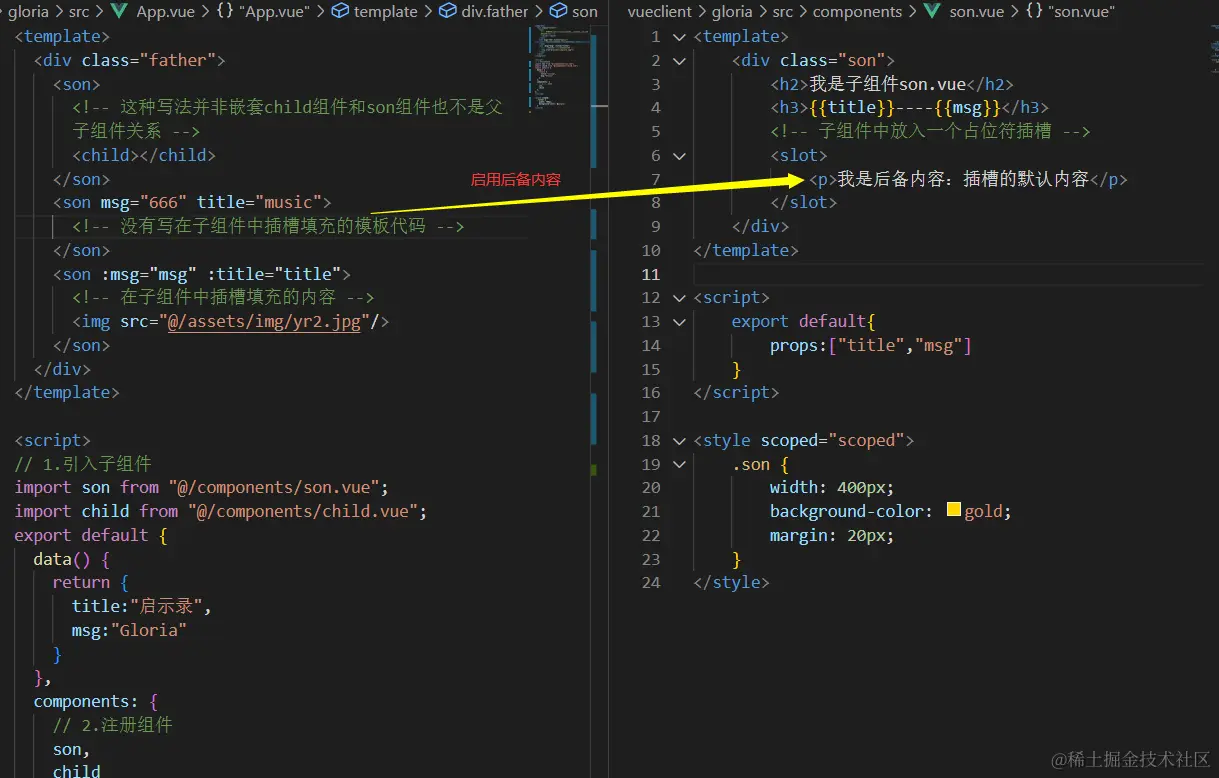Select the braces "son.vue" breadcrumb symbol

(1070, 12)
